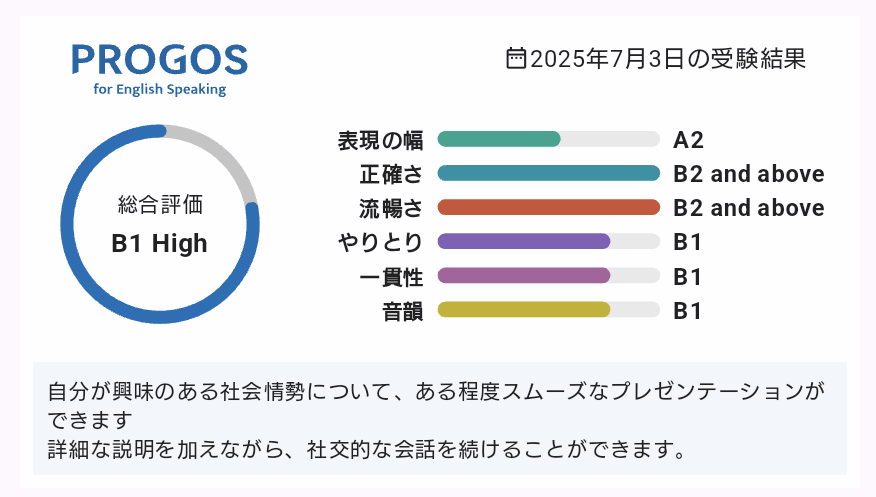Click the calendar icon beside the date
876x497 pixels.
[x=516, y=58]
